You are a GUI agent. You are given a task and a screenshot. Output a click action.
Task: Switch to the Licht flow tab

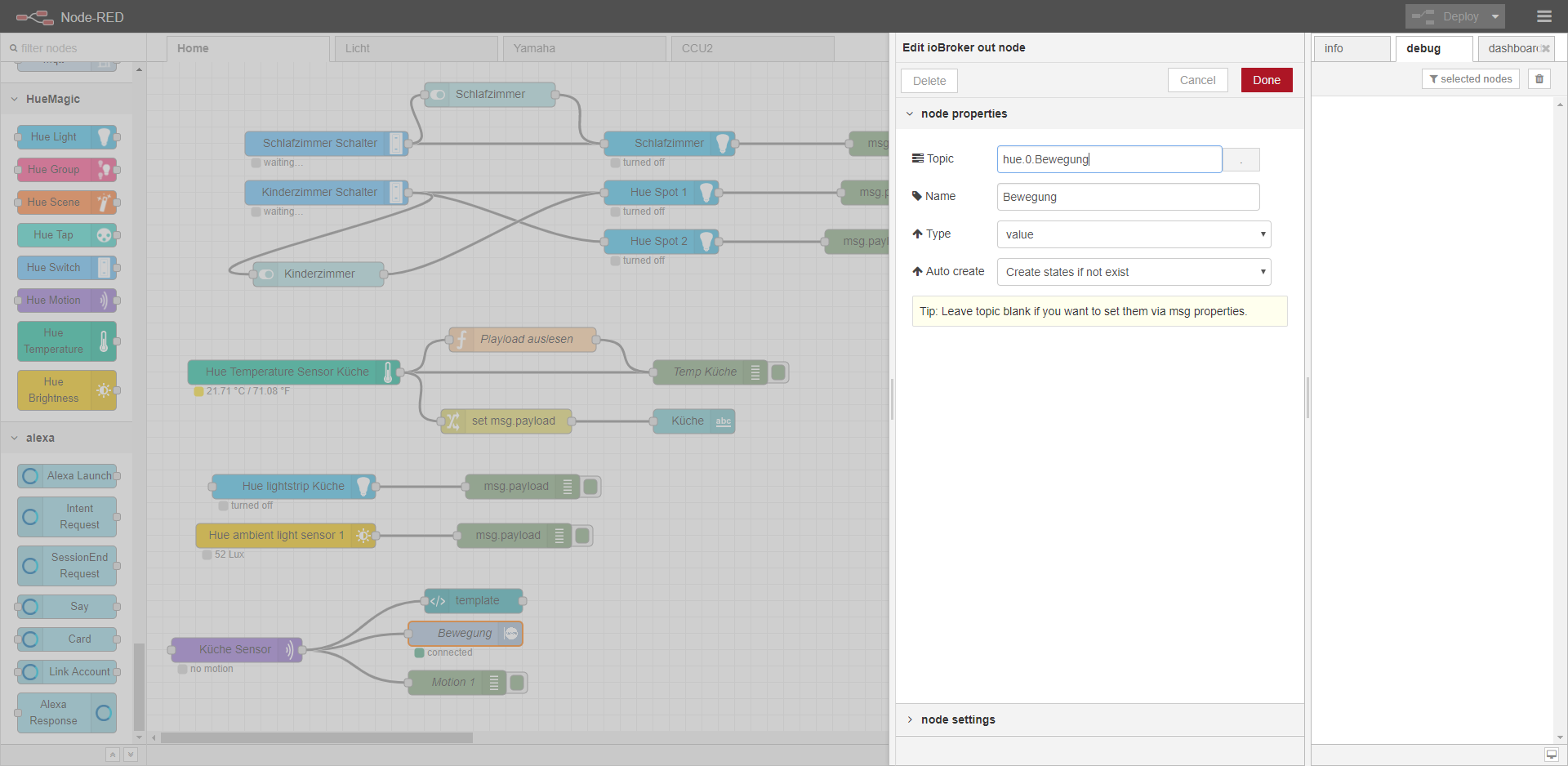(416, 48)
